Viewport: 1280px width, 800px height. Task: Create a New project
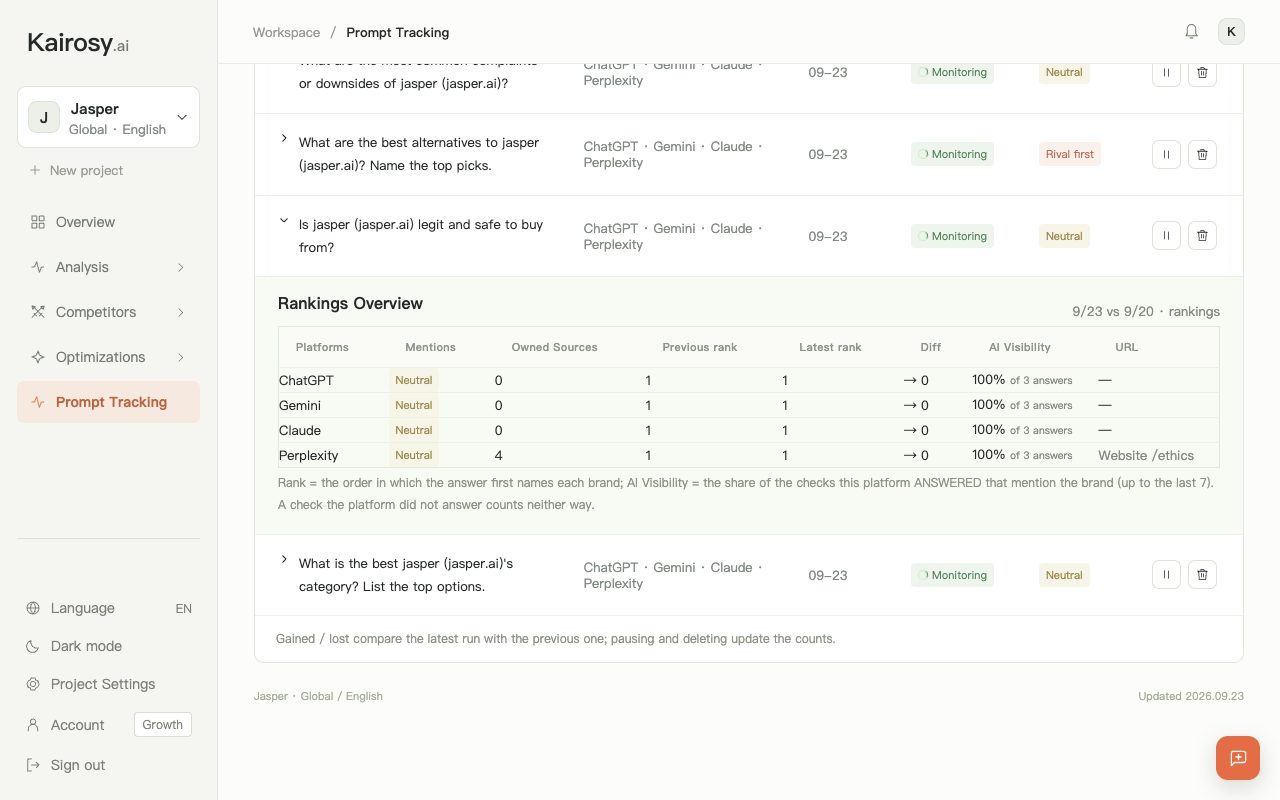(76, 170)
